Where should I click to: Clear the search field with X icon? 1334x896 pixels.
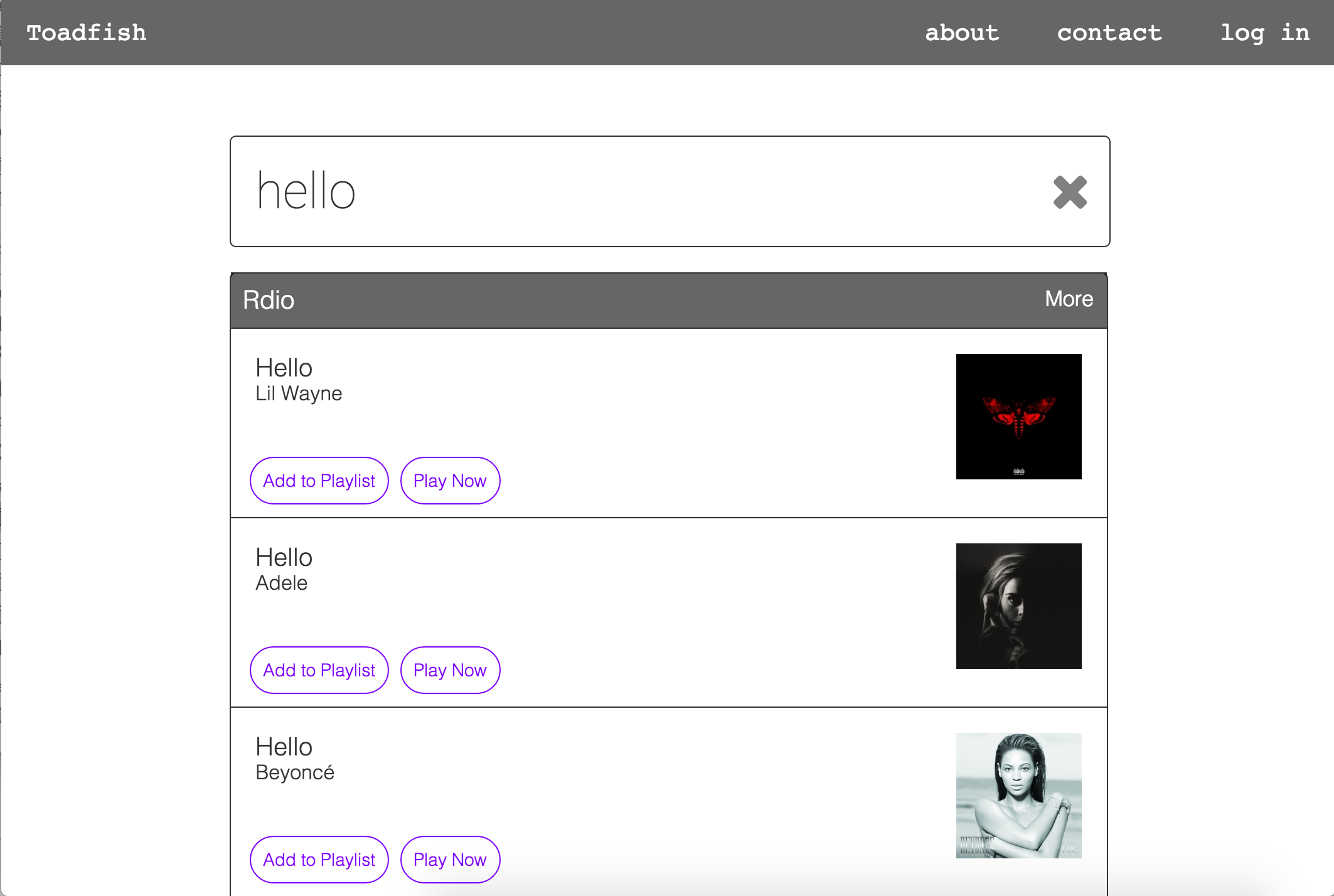tap(1070, 192)
